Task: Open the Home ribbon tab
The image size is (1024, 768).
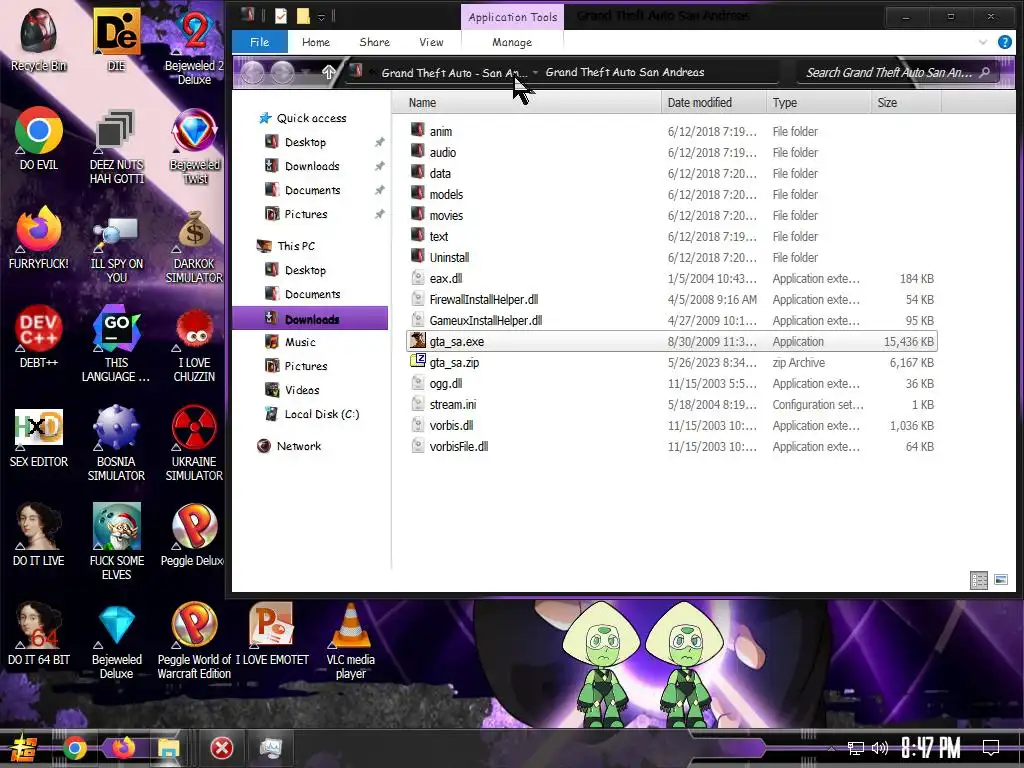Action: tap(315, 42)
